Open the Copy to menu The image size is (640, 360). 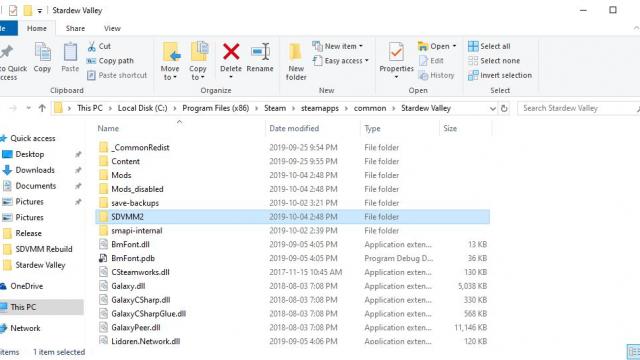pyautogui.click(x=198, y=61)
